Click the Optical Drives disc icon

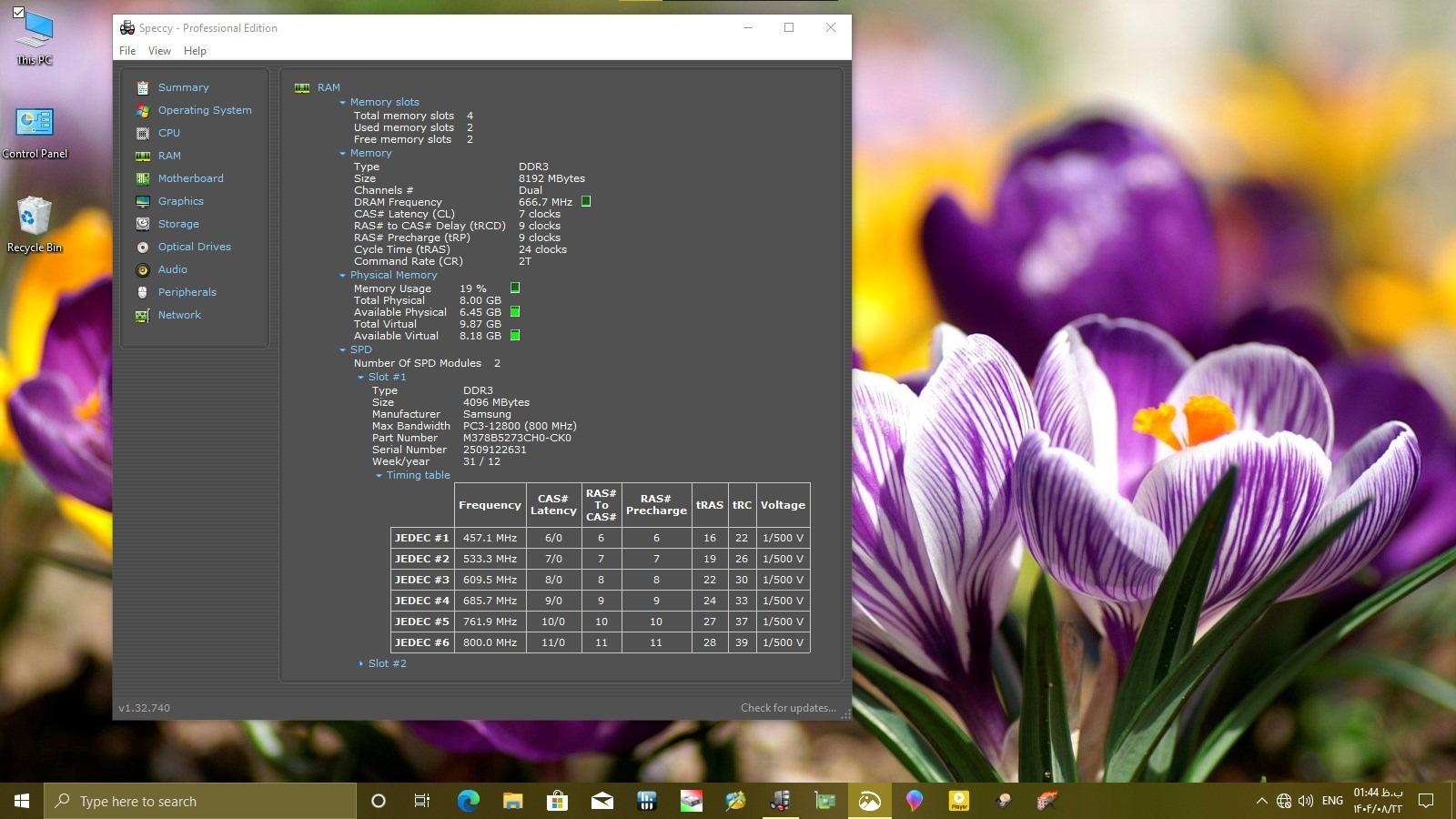coord(143,247)
